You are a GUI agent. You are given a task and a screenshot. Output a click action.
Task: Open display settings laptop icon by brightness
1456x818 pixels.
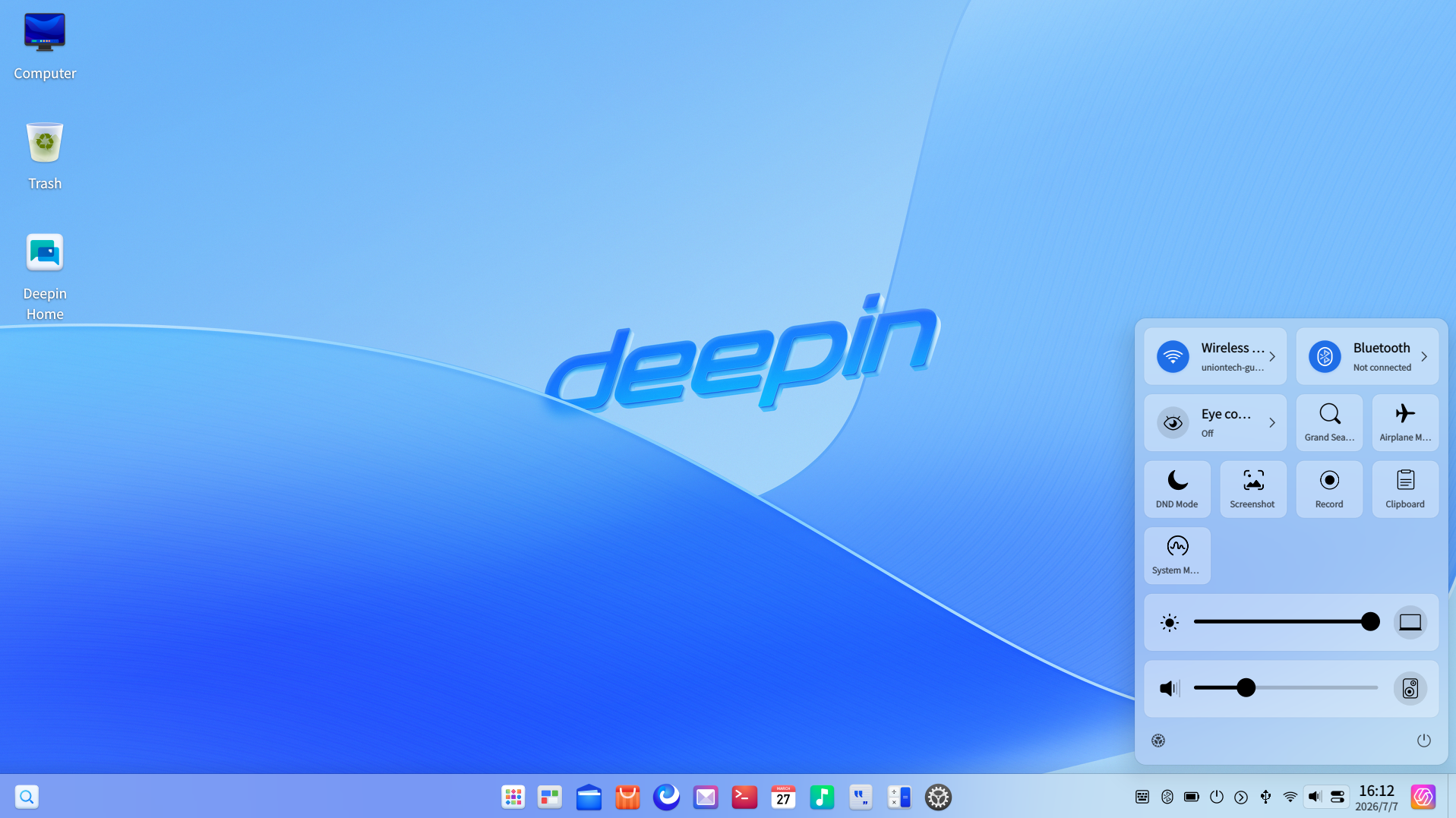coord(1410,622)
